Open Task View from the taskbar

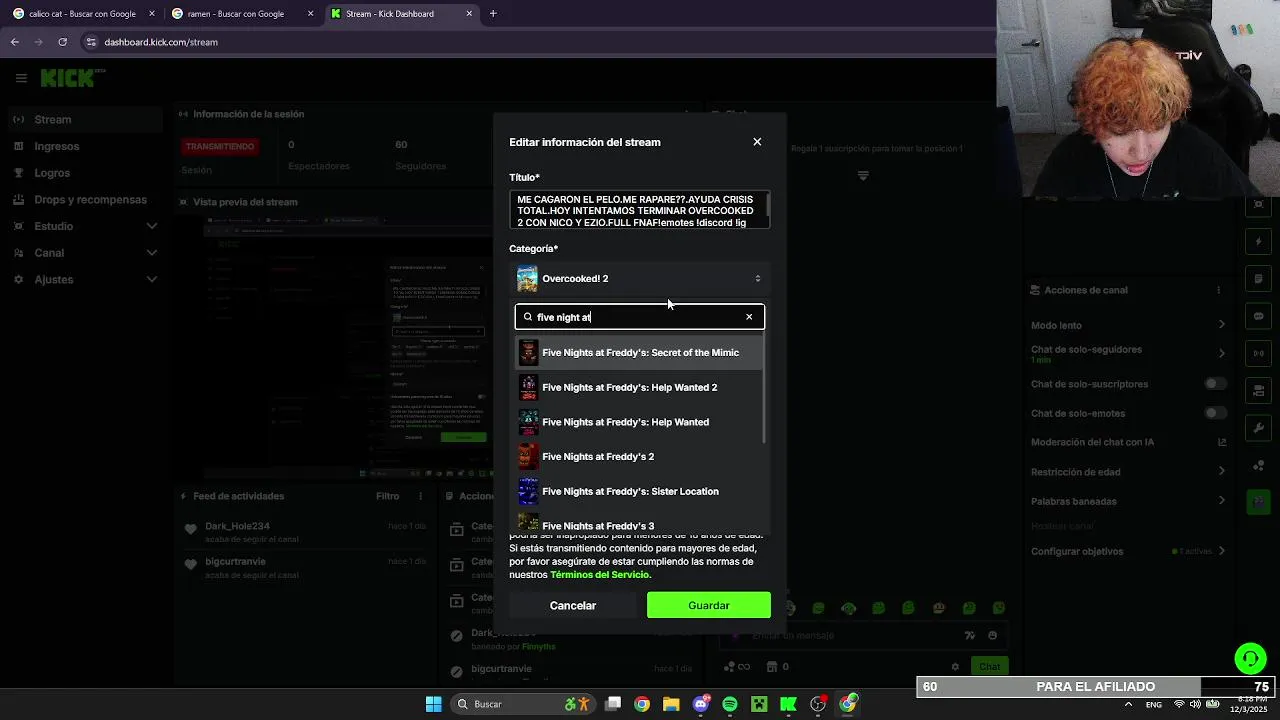tap(613, 704)
